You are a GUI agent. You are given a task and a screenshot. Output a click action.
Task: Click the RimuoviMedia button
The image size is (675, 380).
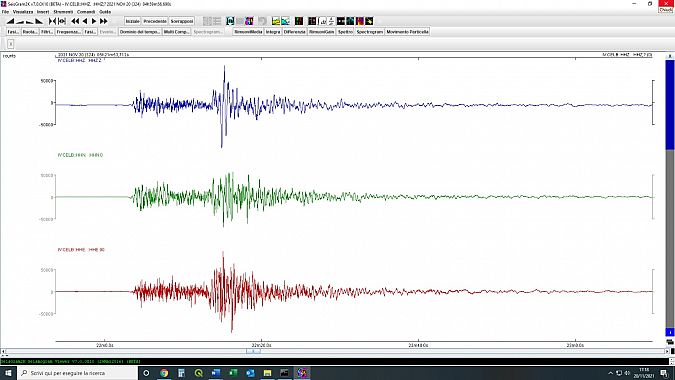(x=248, y=32)
